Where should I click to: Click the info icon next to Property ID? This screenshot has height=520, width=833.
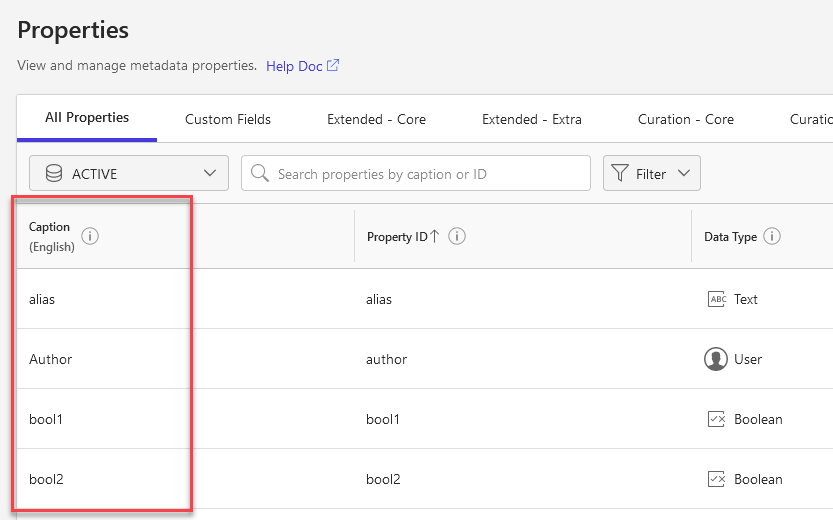tap(457, 237)
